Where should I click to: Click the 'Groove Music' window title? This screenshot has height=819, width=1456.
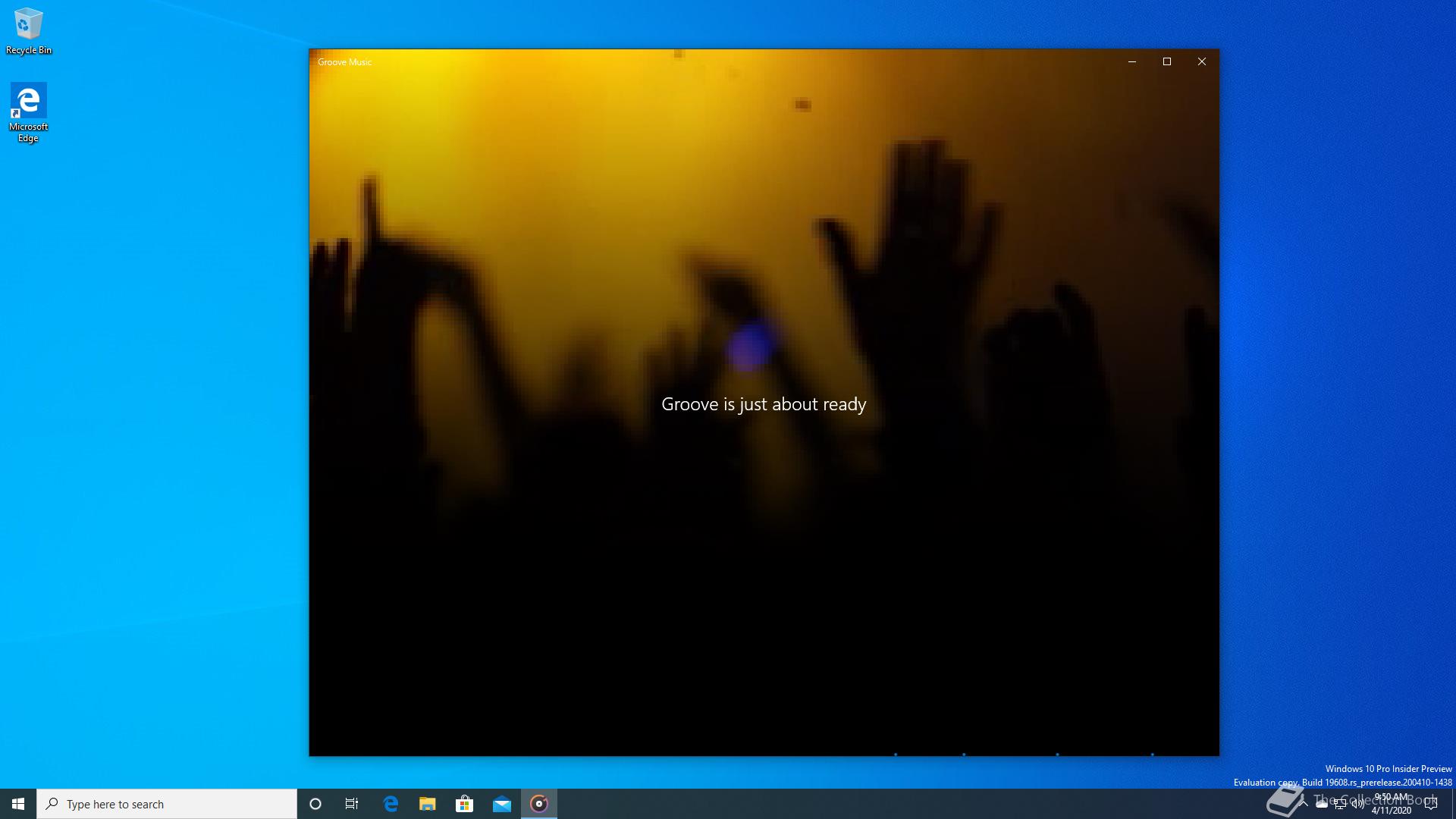pyautogui.click(x=344, y=62)
